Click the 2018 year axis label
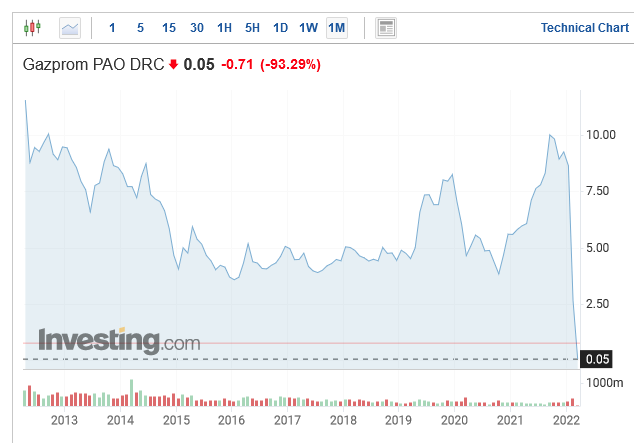The image size is (634, 443). tap(343, 420)
